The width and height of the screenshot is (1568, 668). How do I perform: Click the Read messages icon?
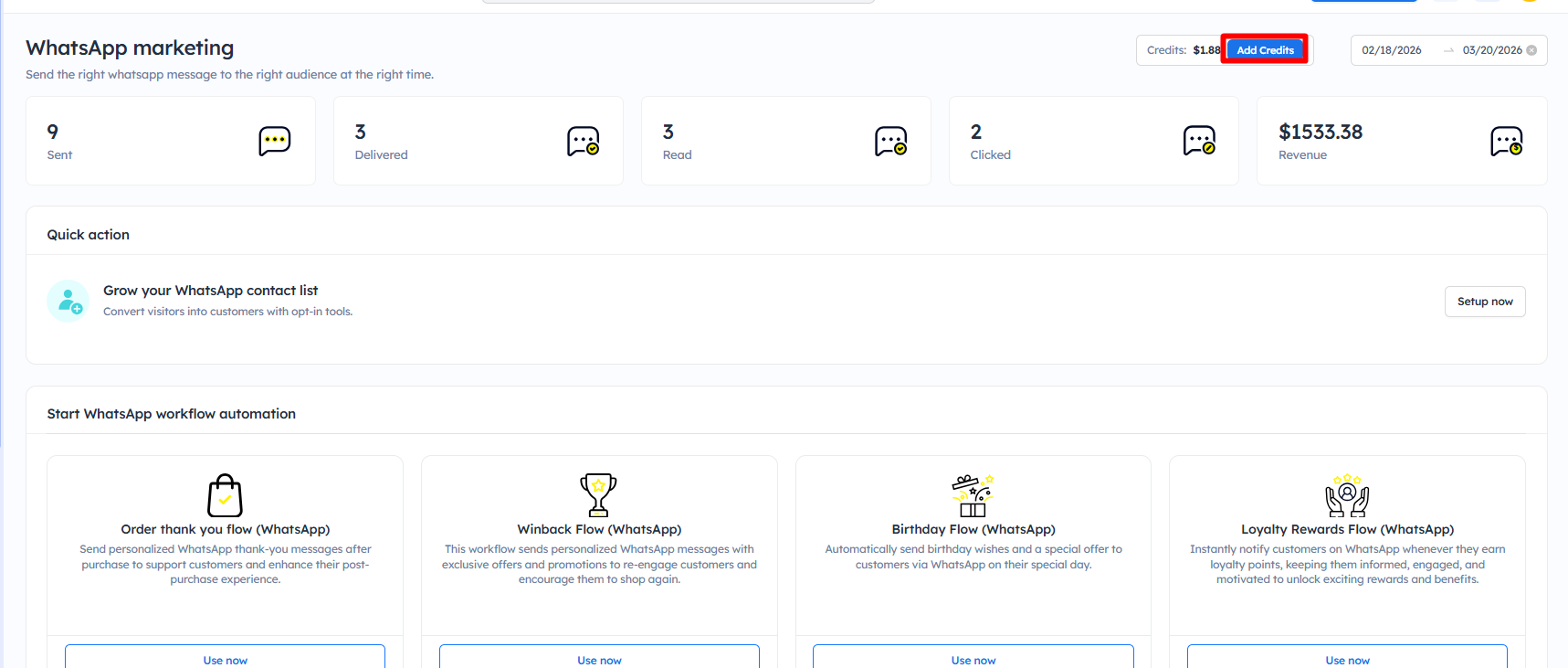pos(890,141)
